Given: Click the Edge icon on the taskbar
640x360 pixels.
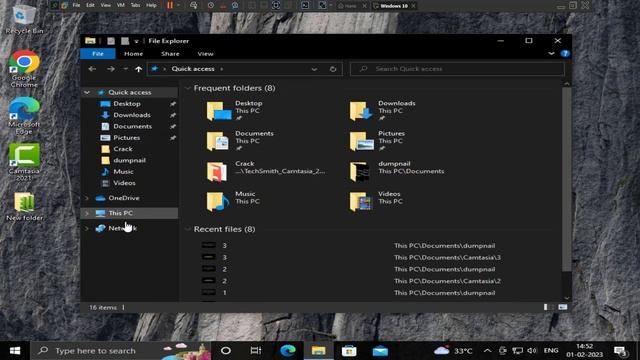Looking at the screenshot, I should [288, 351].
